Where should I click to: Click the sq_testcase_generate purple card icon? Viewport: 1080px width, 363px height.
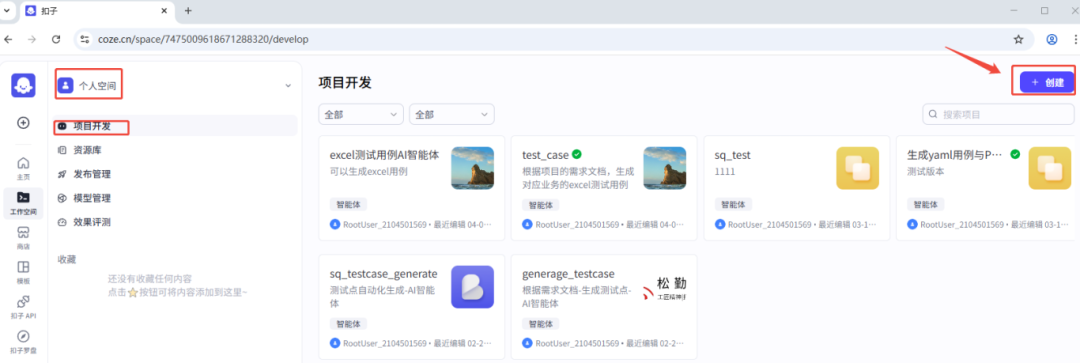click(472, 287)
